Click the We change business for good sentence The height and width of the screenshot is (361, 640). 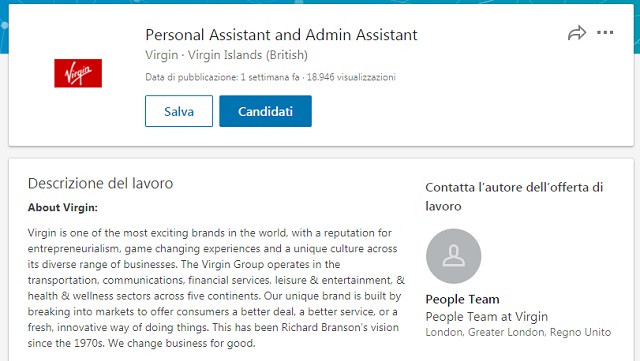click(182, 343)
